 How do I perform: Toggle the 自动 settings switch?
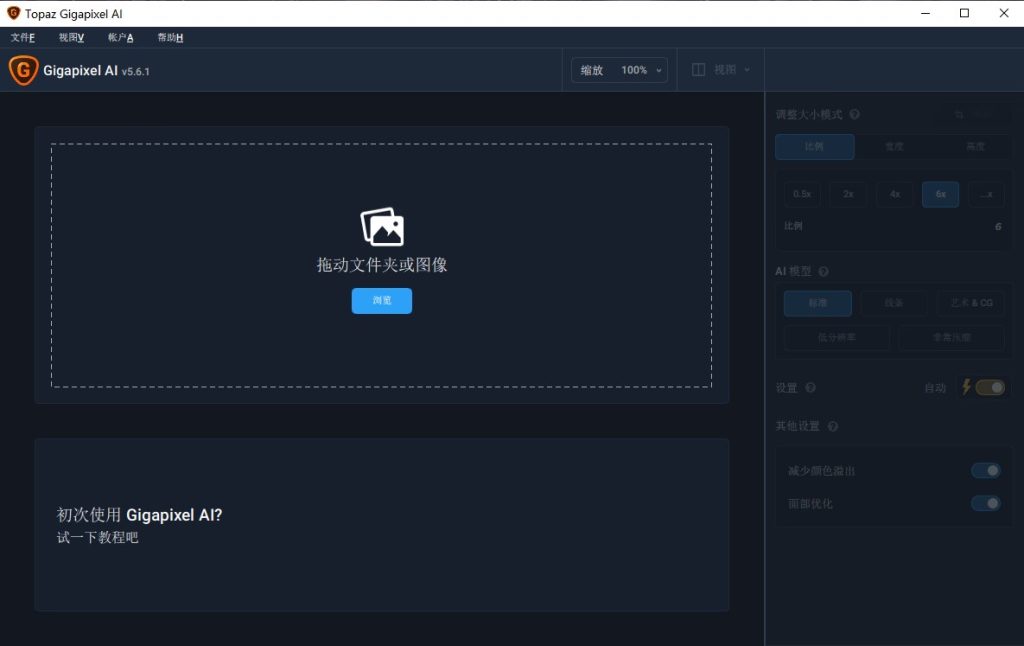pyautogui.click(x=990, y=387)
